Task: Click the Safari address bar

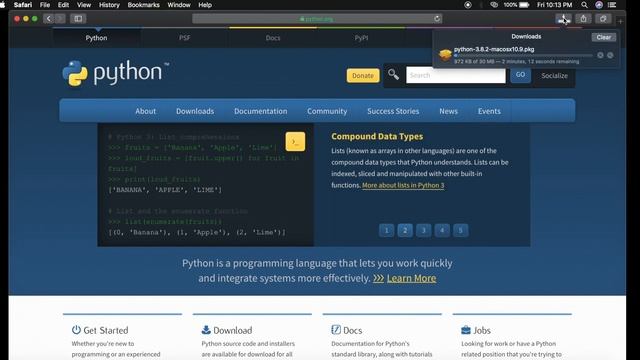Action: pyautogui.click(x=317, y=19)
